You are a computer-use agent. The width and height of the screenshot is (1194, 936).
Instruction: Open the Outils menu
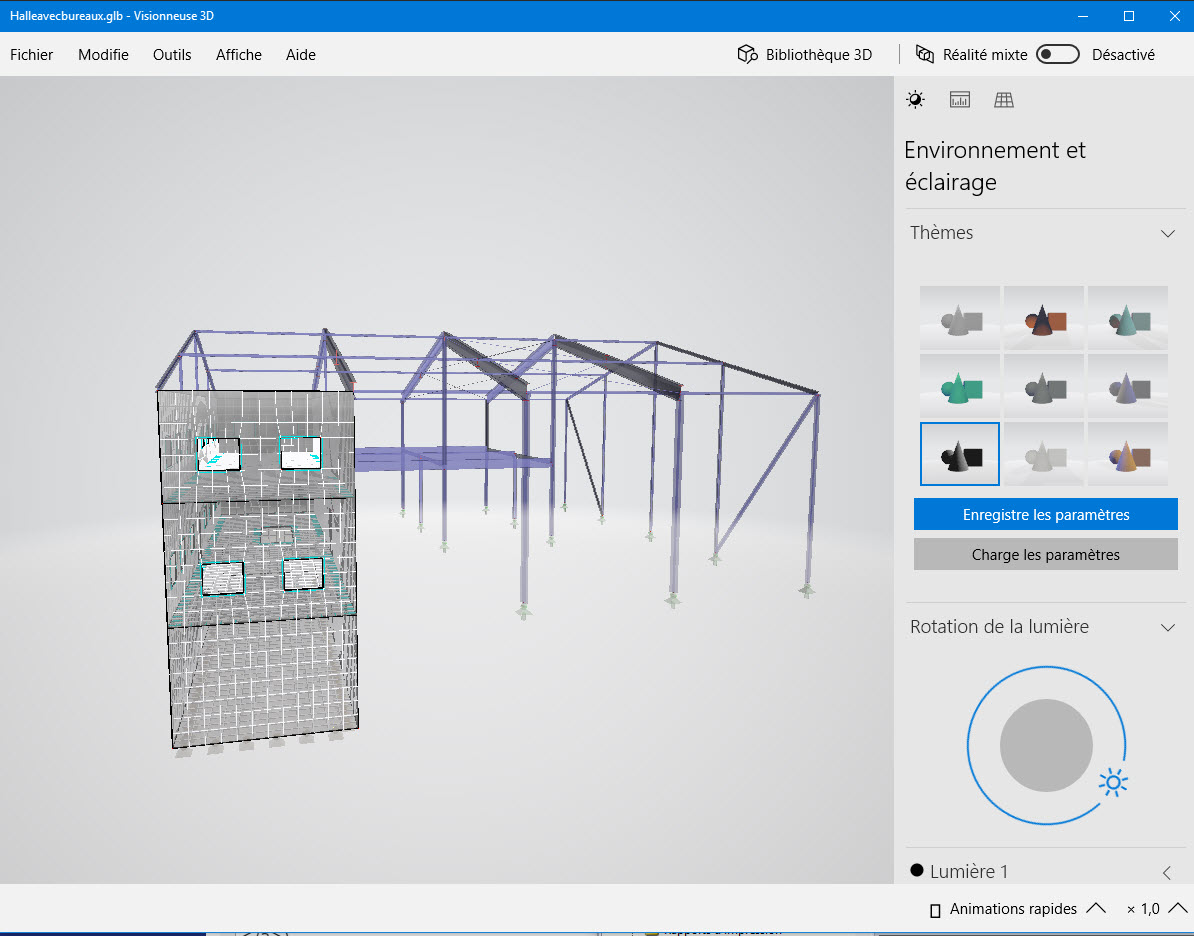point(172,55)
